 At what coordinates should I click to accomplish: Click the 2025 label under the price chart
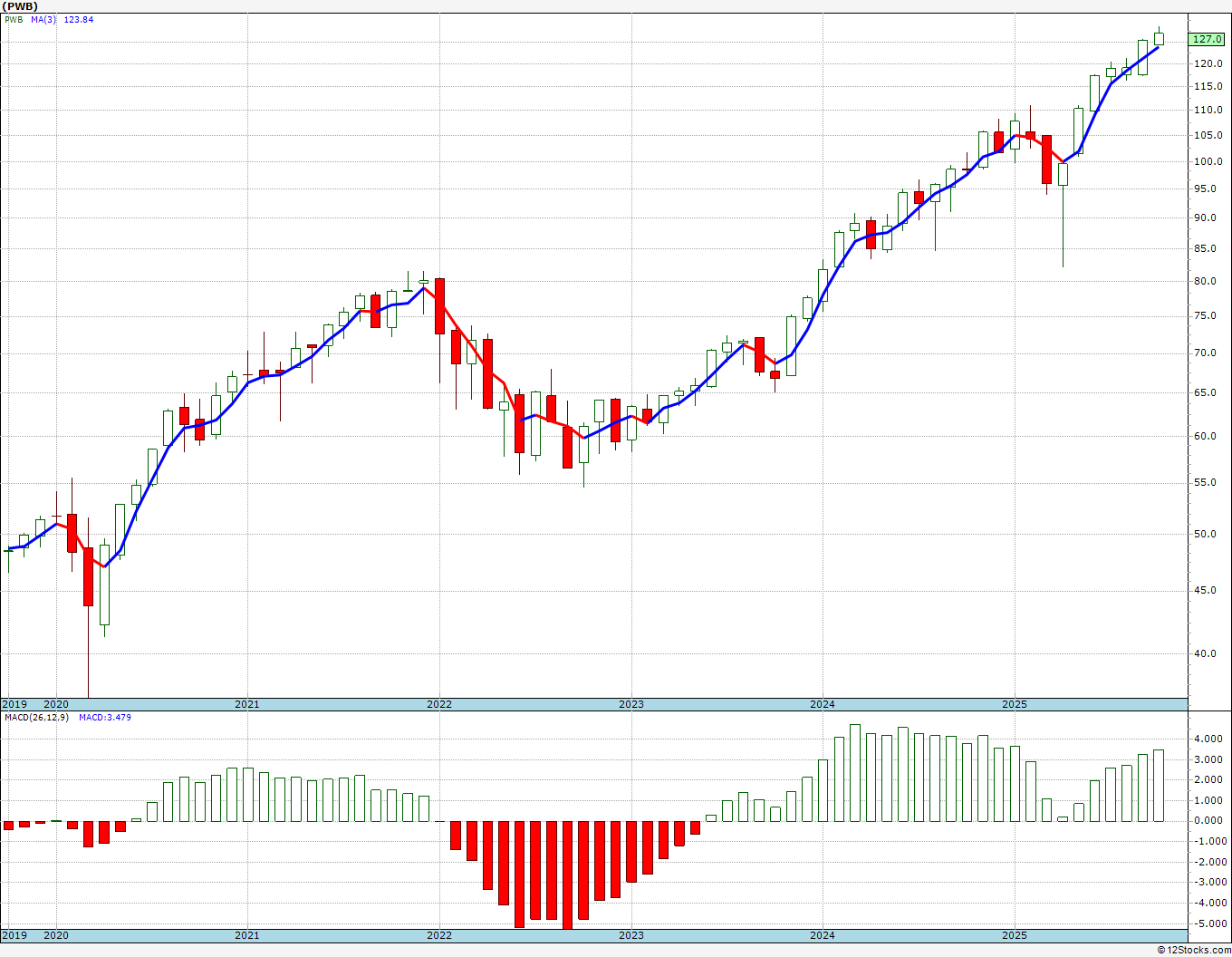[1015, 704]
